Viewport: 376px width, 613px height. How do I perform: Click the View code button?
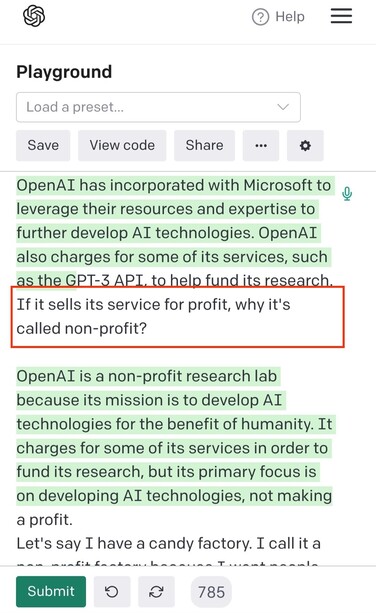122,145
